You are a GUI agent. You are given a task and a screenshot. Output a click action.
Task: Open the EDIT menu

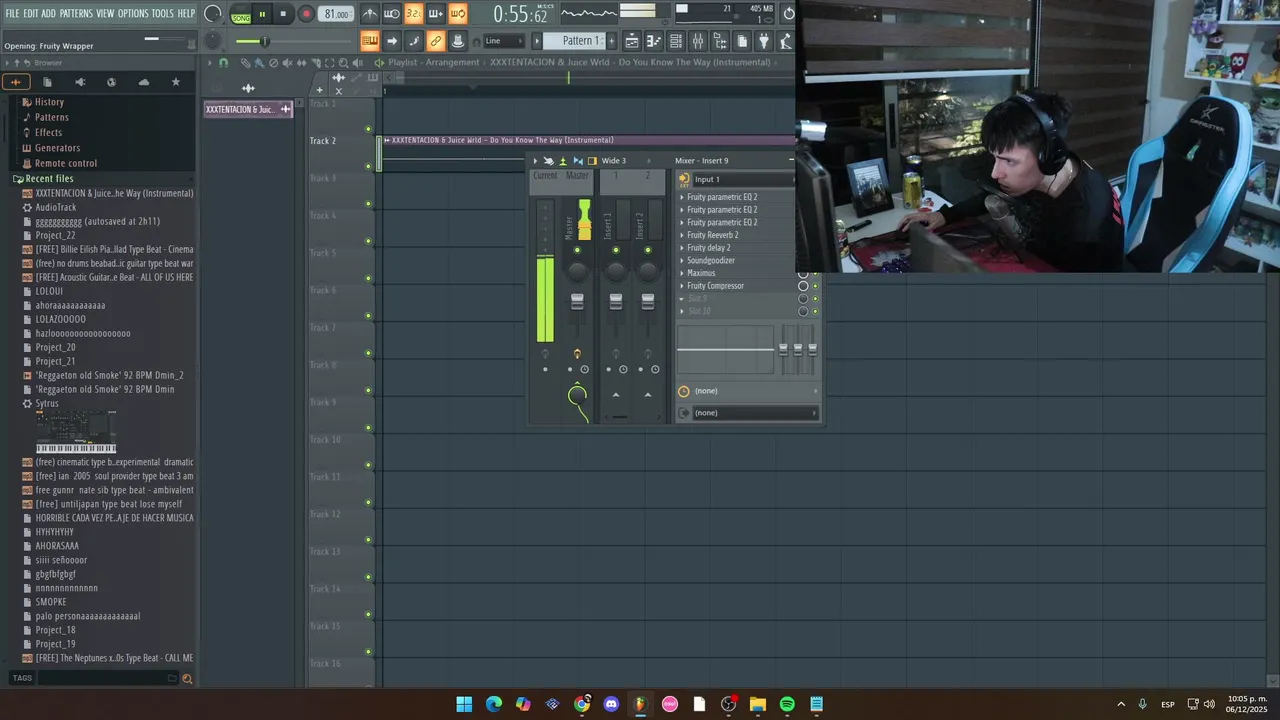(31, 13)
